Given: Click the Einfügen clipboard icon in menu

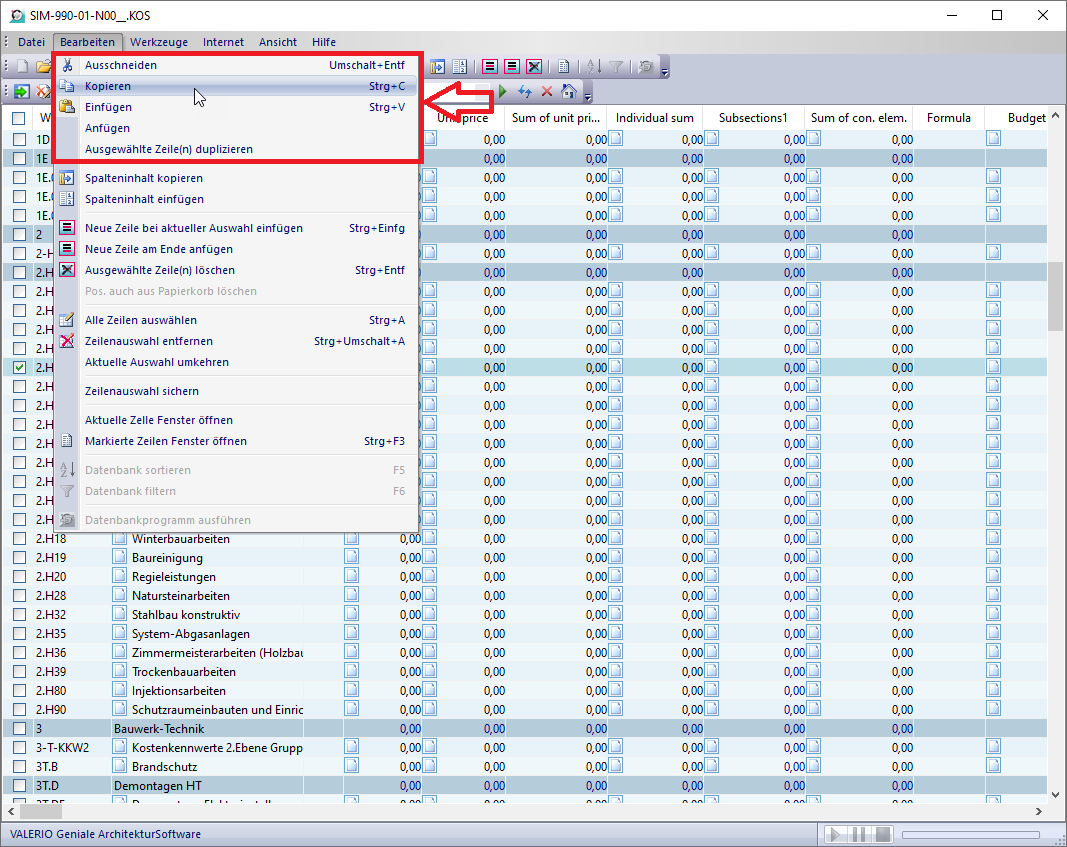Looking at the screenshot, I should [x=67, y=107].
